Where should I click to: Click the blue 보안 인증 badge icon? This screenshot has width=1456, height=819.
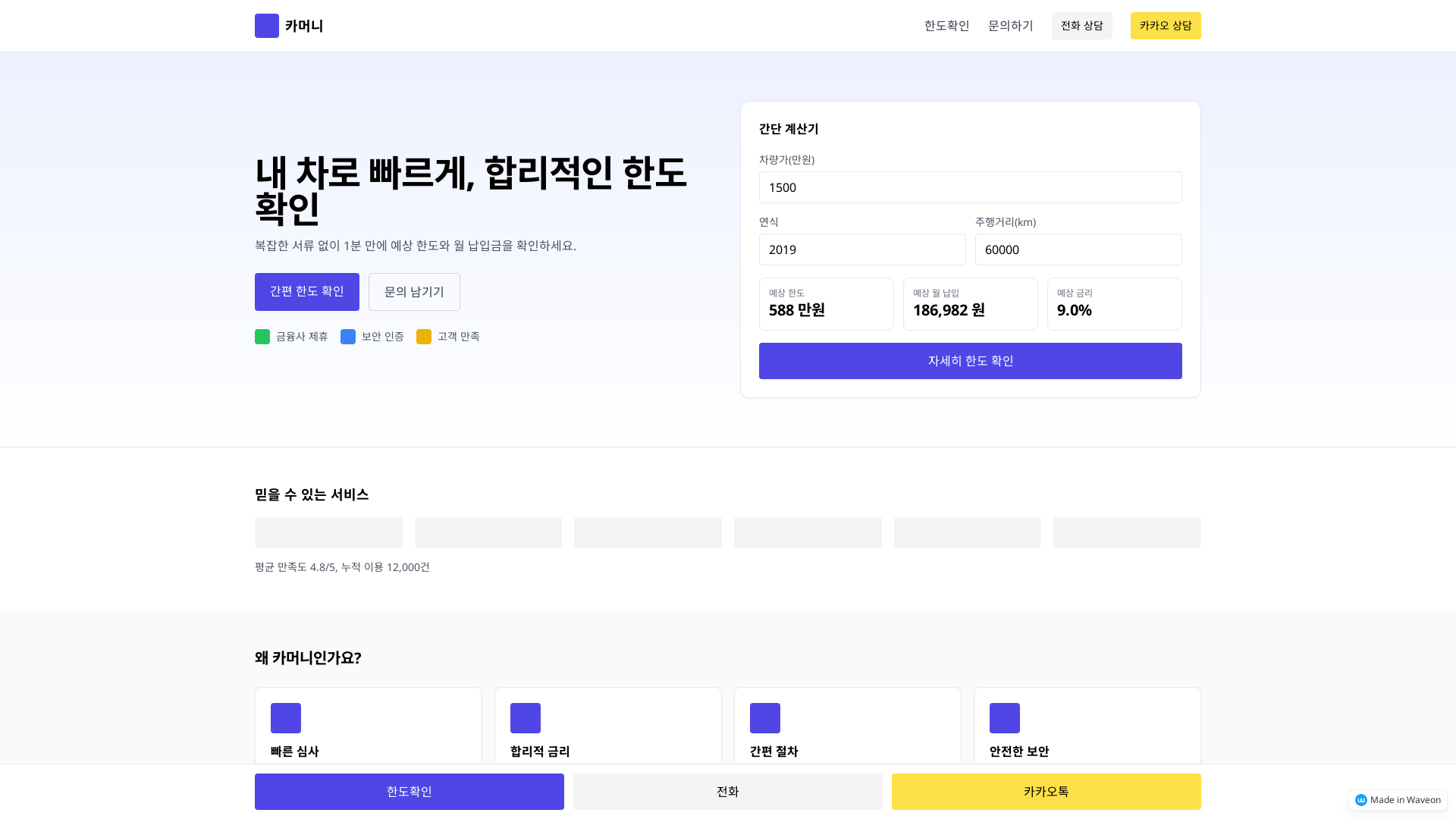pyautogui.click(x=348, y=336)
